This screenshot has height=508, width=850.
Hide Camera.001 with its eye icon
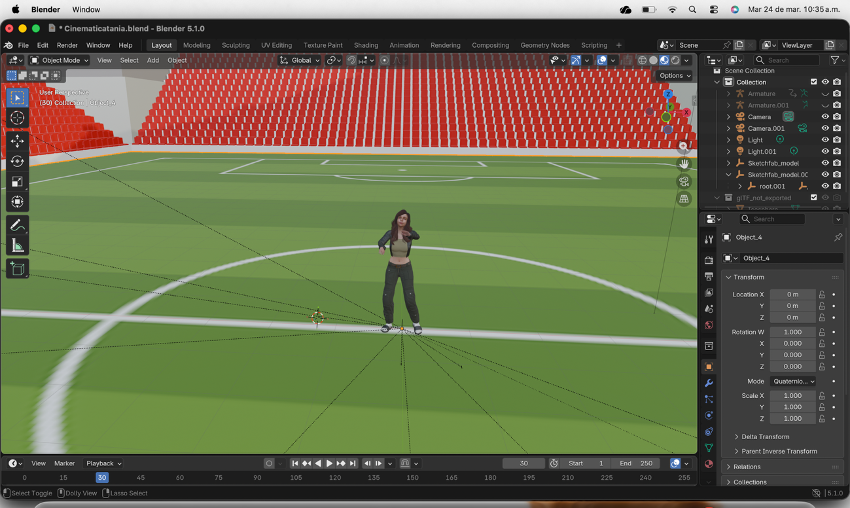click(825, 128)
